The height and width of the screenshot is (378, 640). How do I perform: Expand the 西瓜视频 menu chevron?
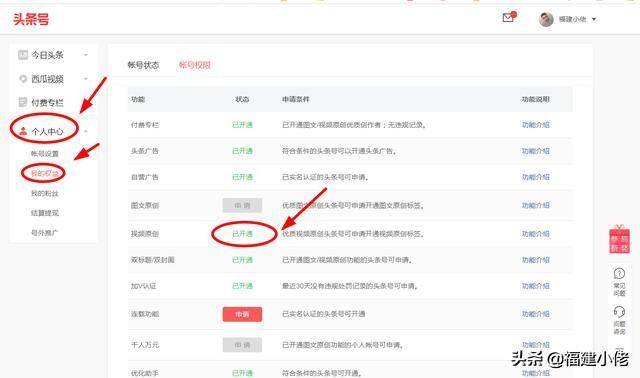tap(86, 78)
